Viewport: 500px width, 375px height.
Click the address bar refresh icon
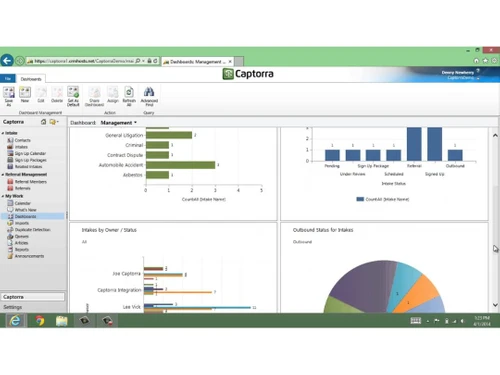155,61
